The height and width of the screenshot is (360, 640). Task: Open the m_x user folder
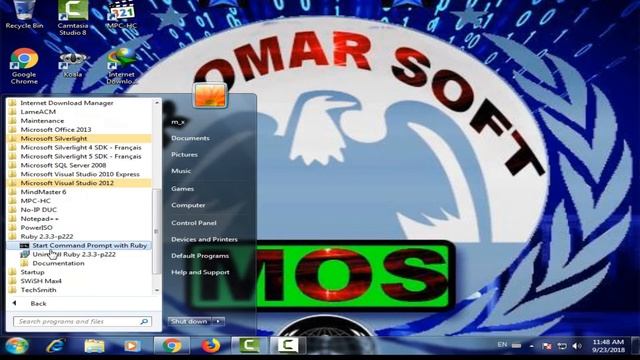click(x=178, y=122)
